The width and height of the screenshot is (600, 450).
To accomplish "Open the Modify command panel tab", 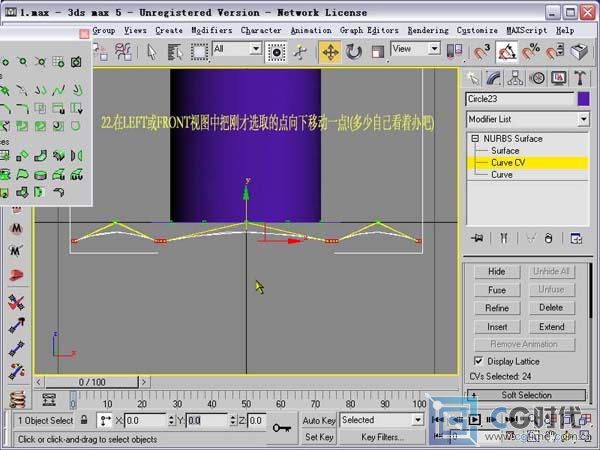I will (494, 78).
